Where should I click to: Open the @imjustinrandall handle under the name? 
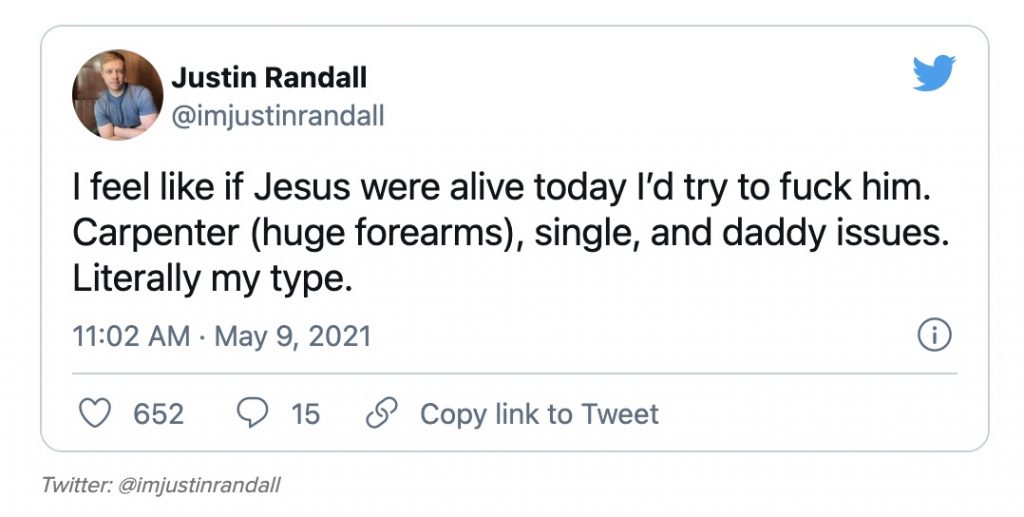[278, 116]
